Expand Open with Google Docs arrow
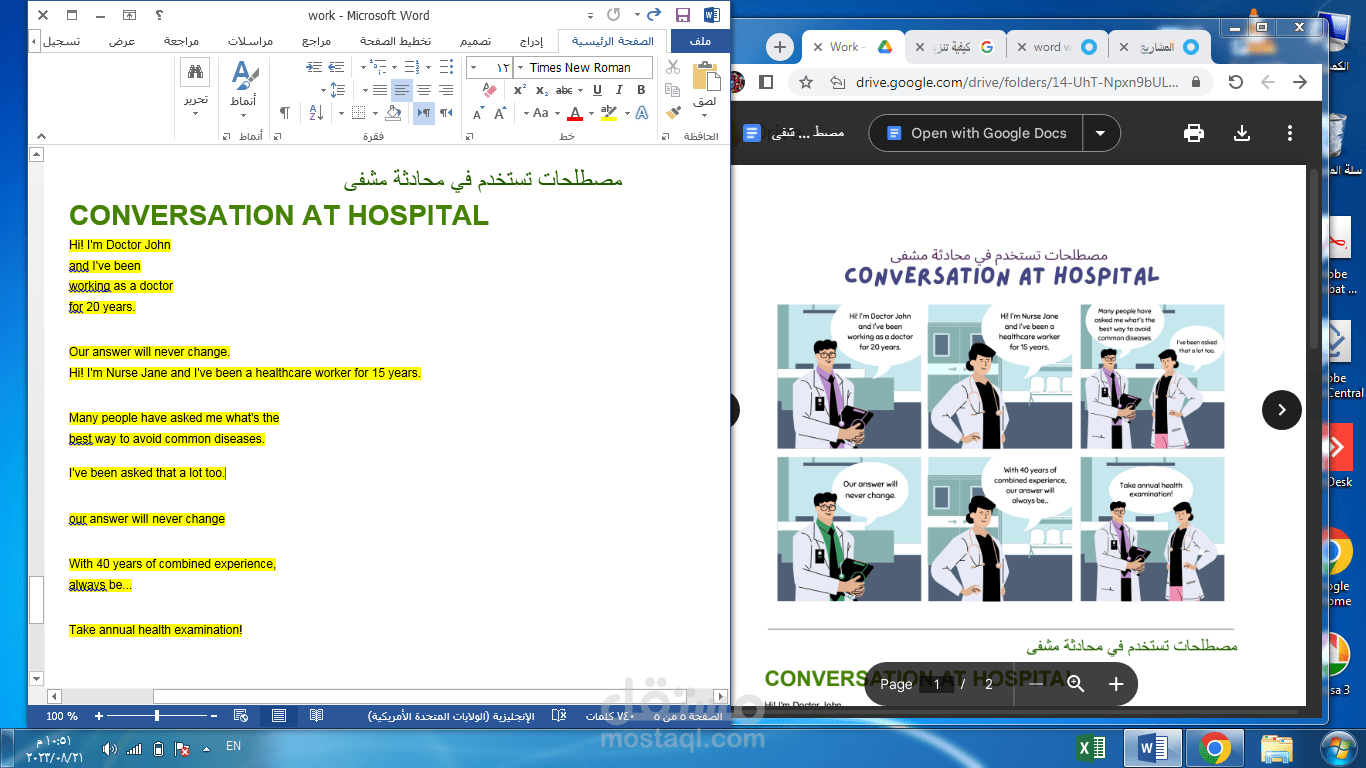This screenshot has height=768, width=1366. (1101, 133)
